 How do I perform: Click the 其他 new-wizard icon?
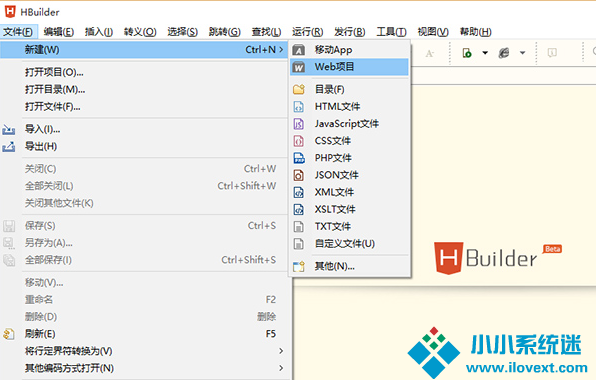click(x=299, y=267)
